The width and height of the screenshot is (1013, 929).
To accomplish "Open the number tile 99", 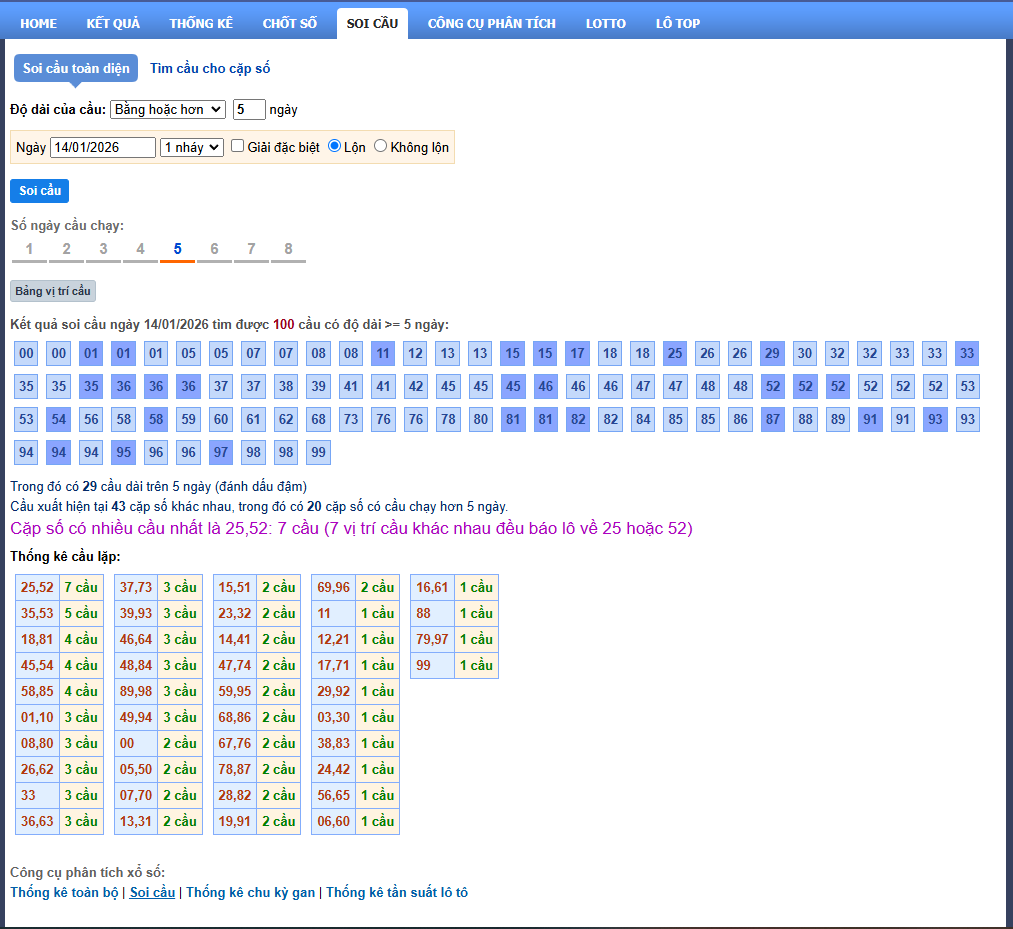I will (x=318, y=452).
